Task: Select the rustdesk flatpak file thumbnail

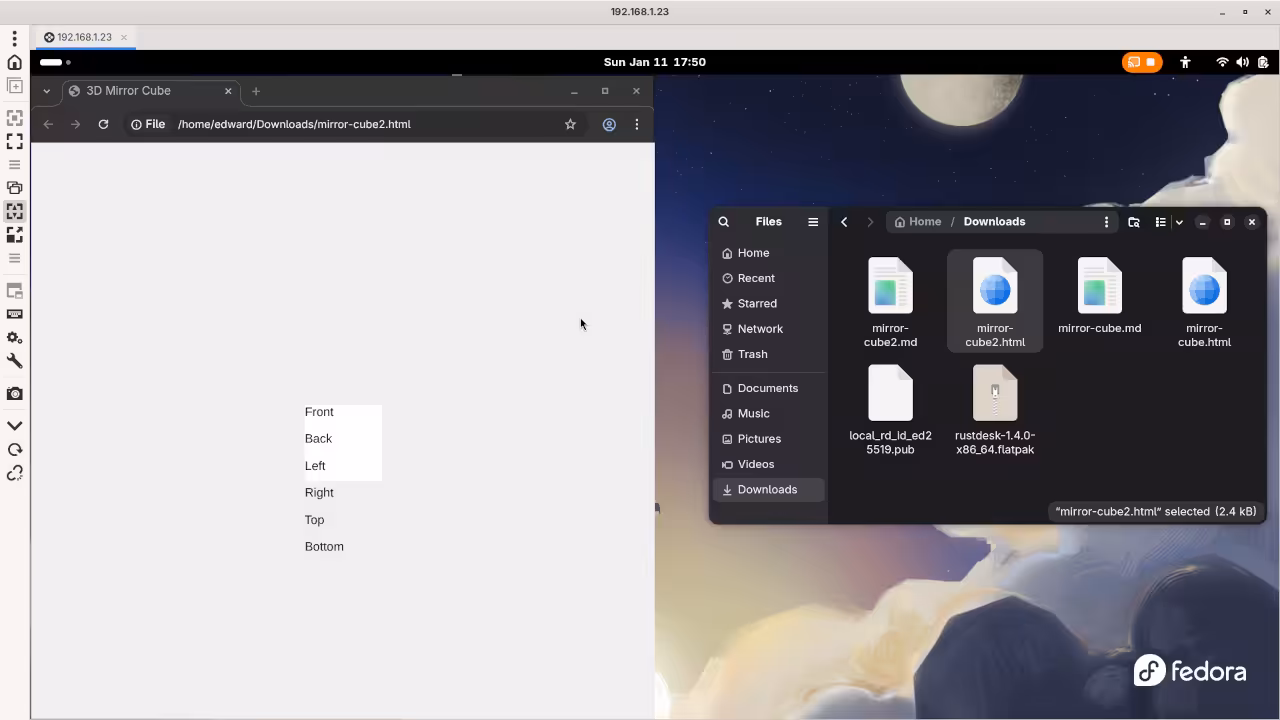Action: point(994,393)
